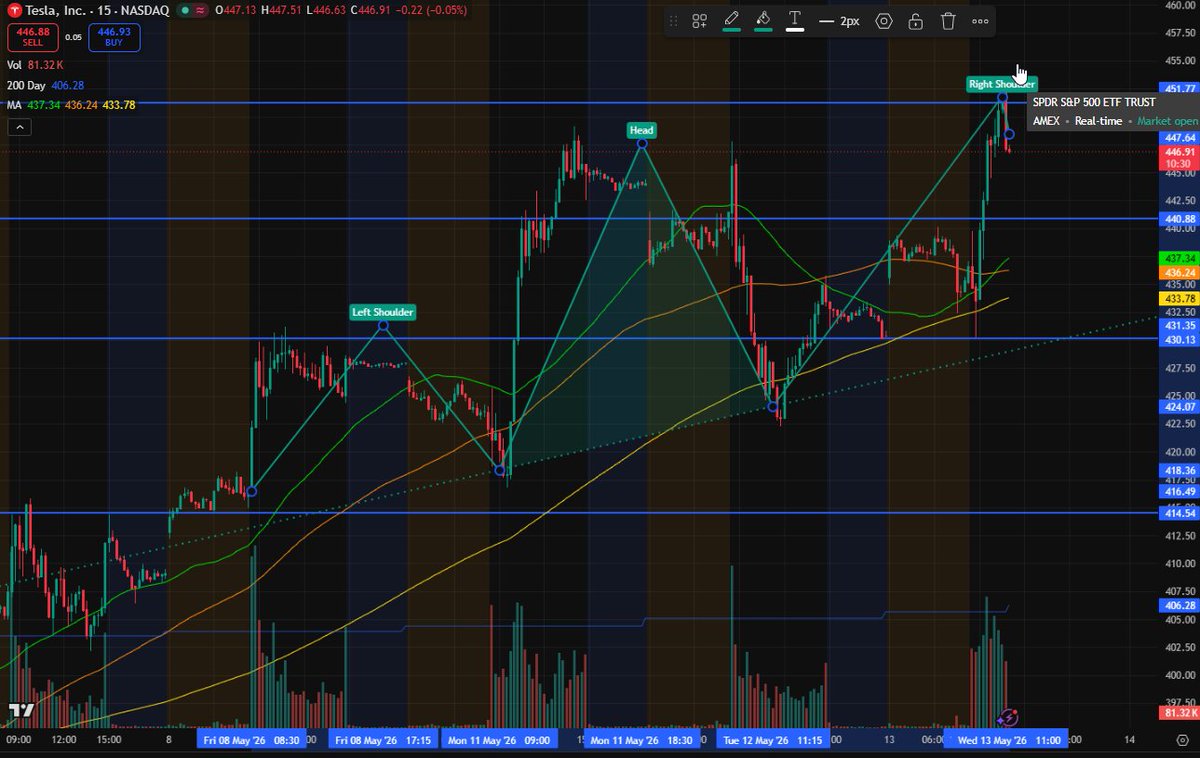Click the Market open status text
Screen dimensions: 1200x758
click(1168, 121)
